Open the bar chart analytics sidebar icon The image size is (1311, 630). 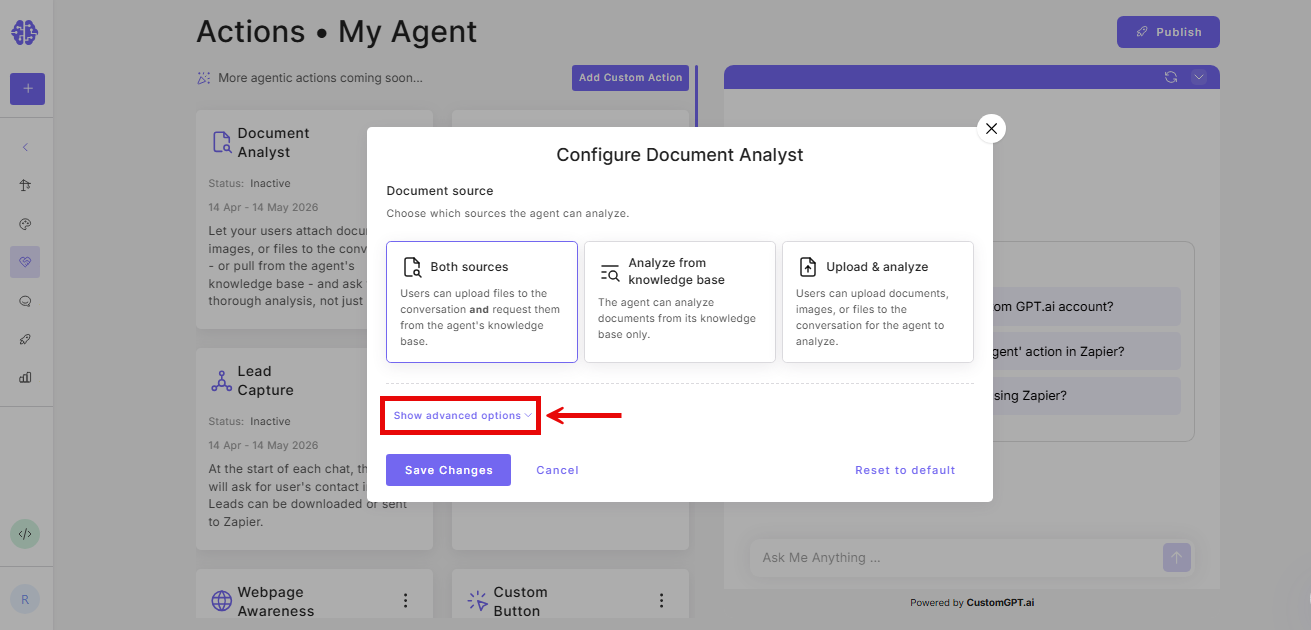(x=25, y=377)
